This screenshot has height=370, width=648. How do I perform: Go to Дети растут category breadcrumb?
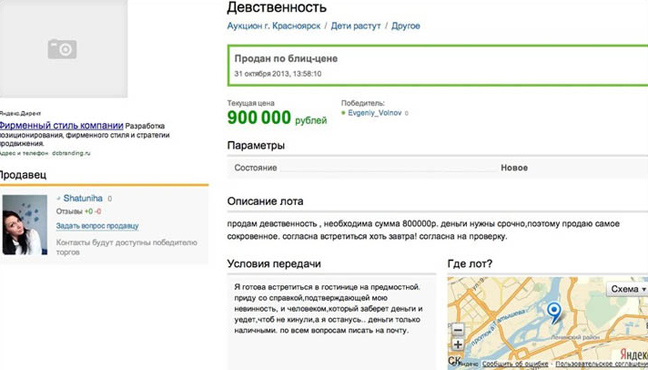355,26
